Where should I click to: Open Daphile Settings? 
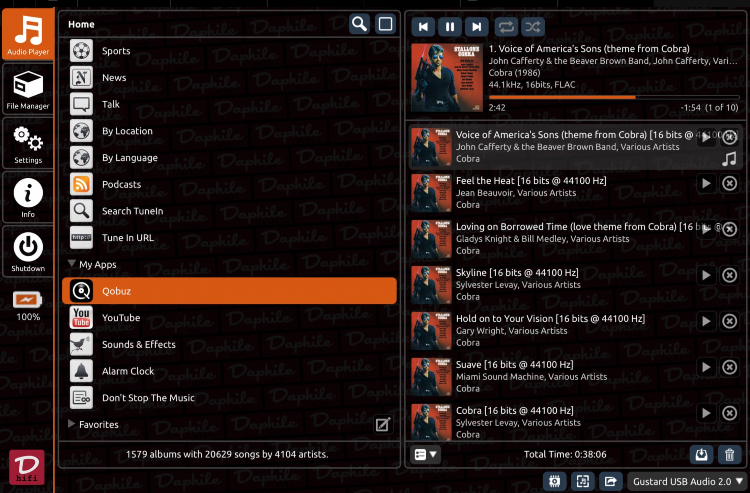28,143
